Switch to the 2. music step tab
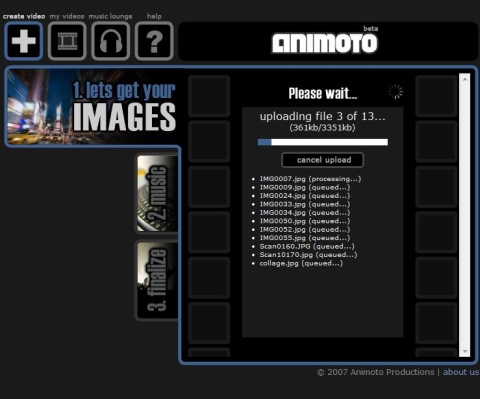 (x=157, y=193)
